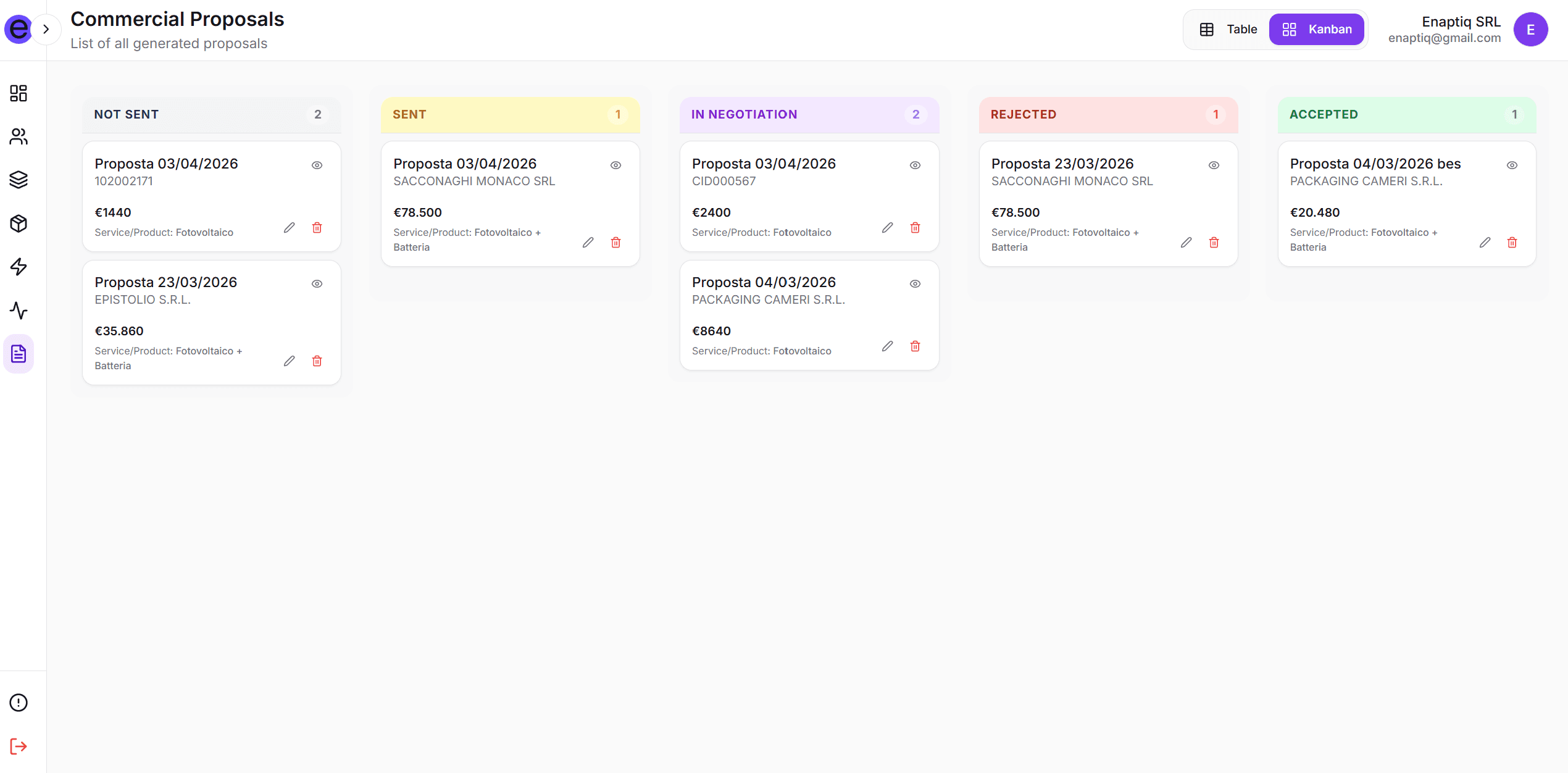Click the purple count badge on IN NEGOTIATION column

[916, 114]
